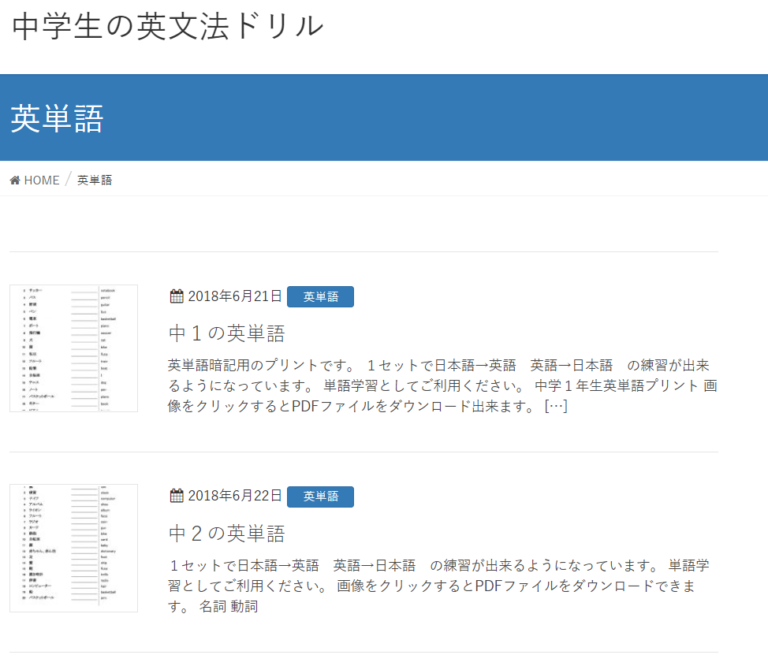Image resolution: width=768 pixels, height=666 pixels.
Task: Open the 英単語 category tag on the June 21 post
Action: coord(320,297)
